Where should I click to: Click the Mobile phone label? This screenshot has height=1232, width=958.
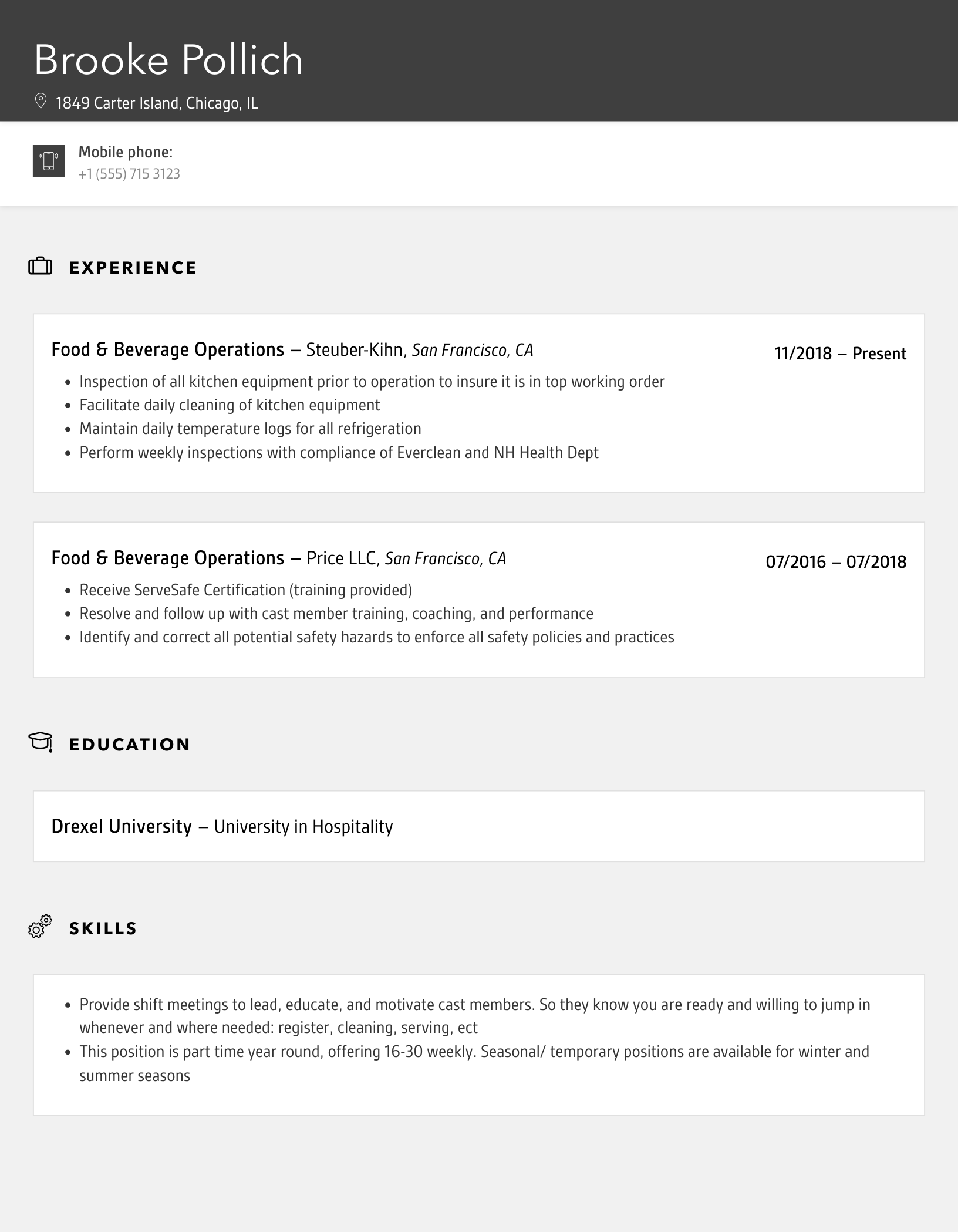126,152
